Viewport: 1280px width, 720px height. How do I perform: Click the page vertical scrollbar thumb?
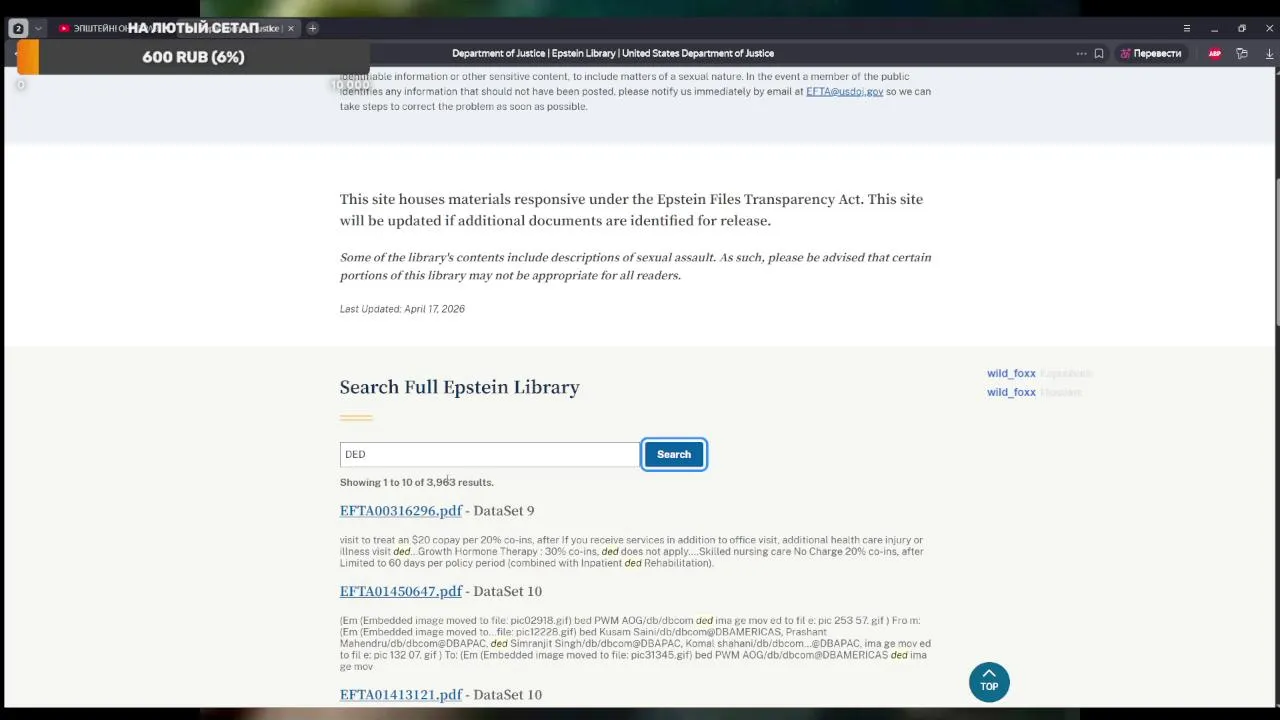click(1277, 252)
